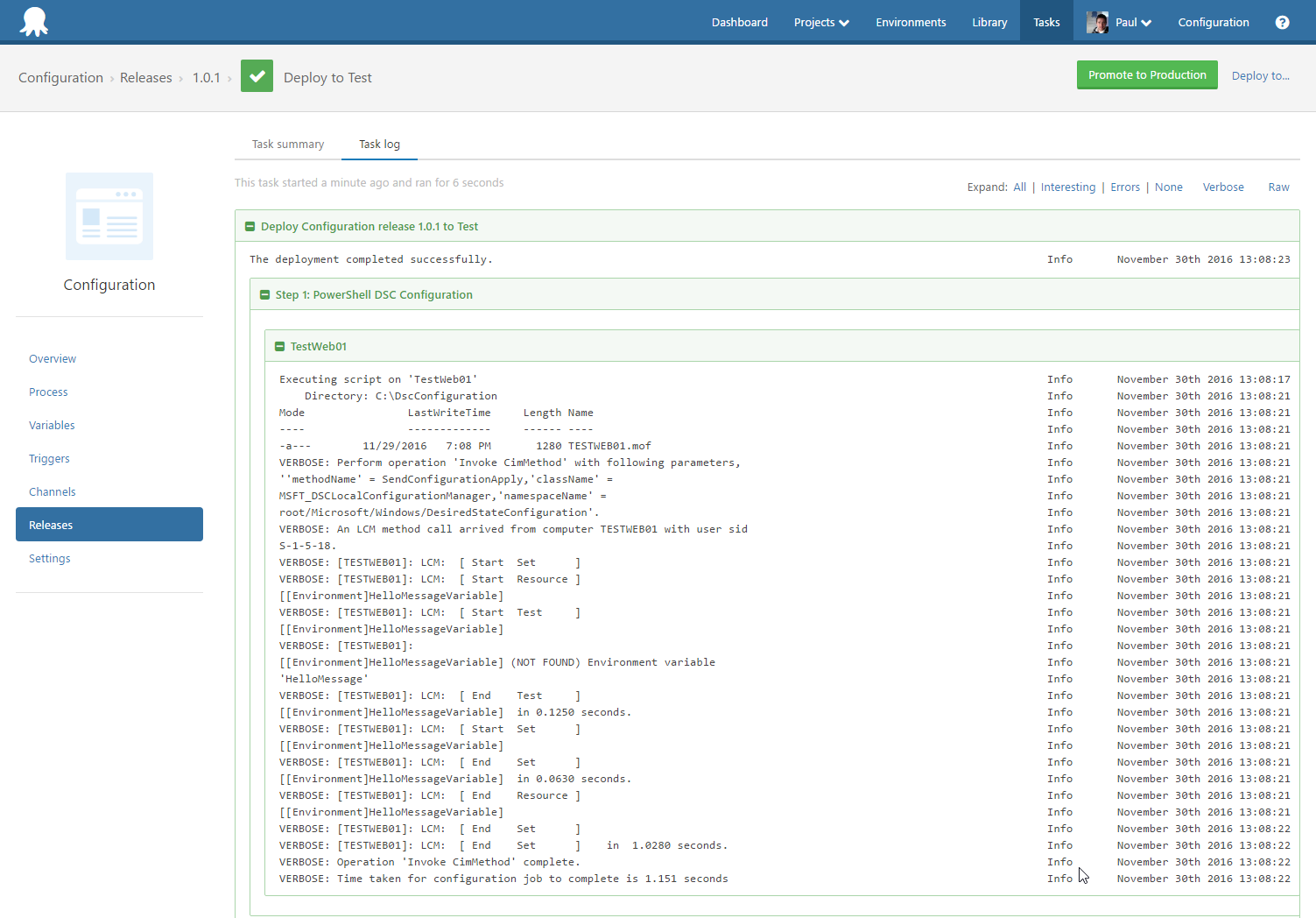Open the Projects dropdown menu

coord(820,22)
